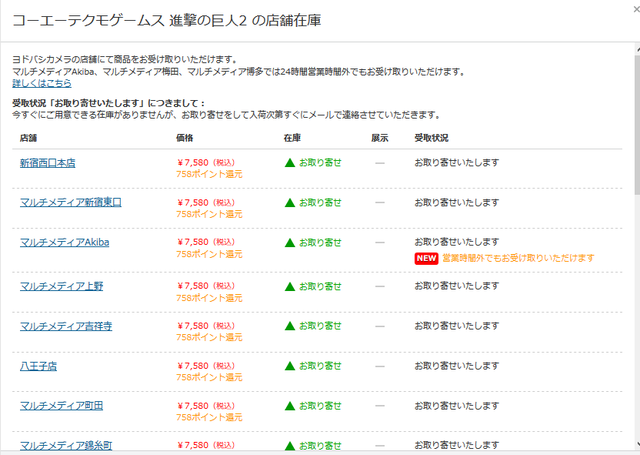Click お取り寄せいたします status for マルチメディア新宿東口

click(457, 202)
